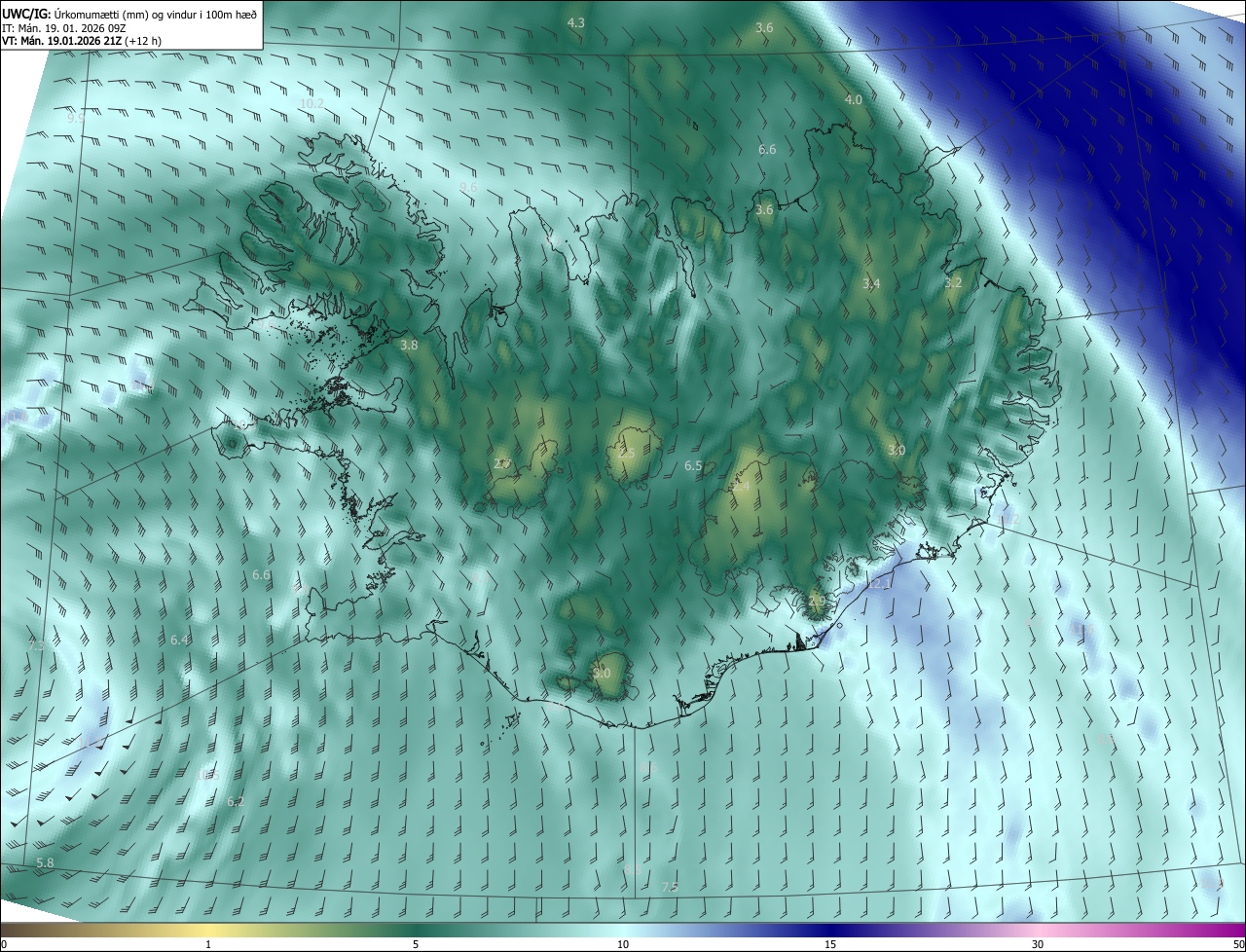Click the '(+12 h)' forecast offset text
Viewport: 1246px width, 952px height.
click(x=142, y=42)
